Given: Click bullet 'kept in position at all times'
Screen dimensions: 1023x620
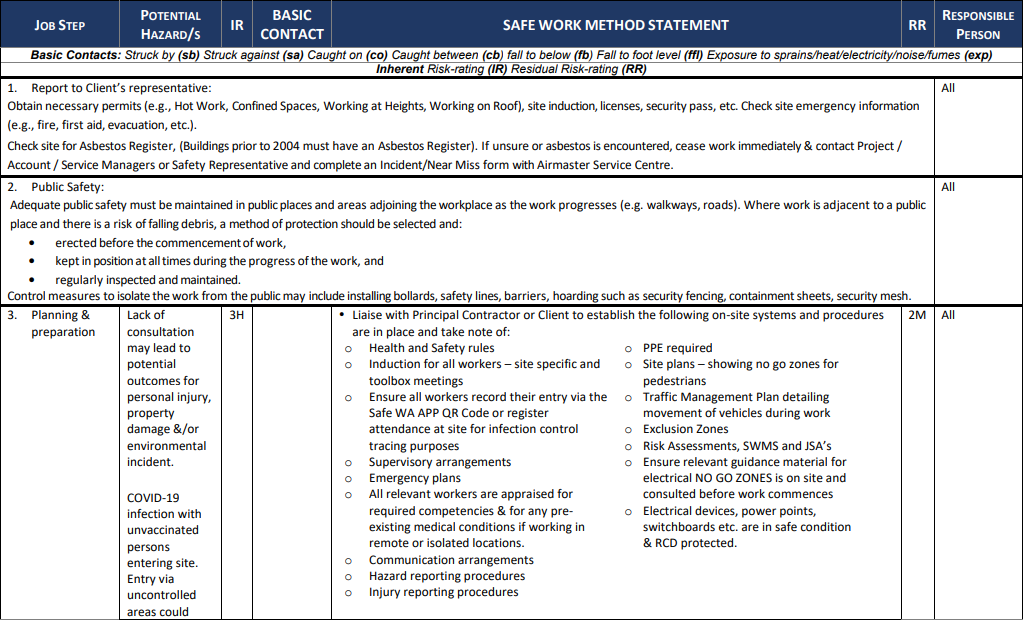Looking at the screenshot, I should pos(219,261).
